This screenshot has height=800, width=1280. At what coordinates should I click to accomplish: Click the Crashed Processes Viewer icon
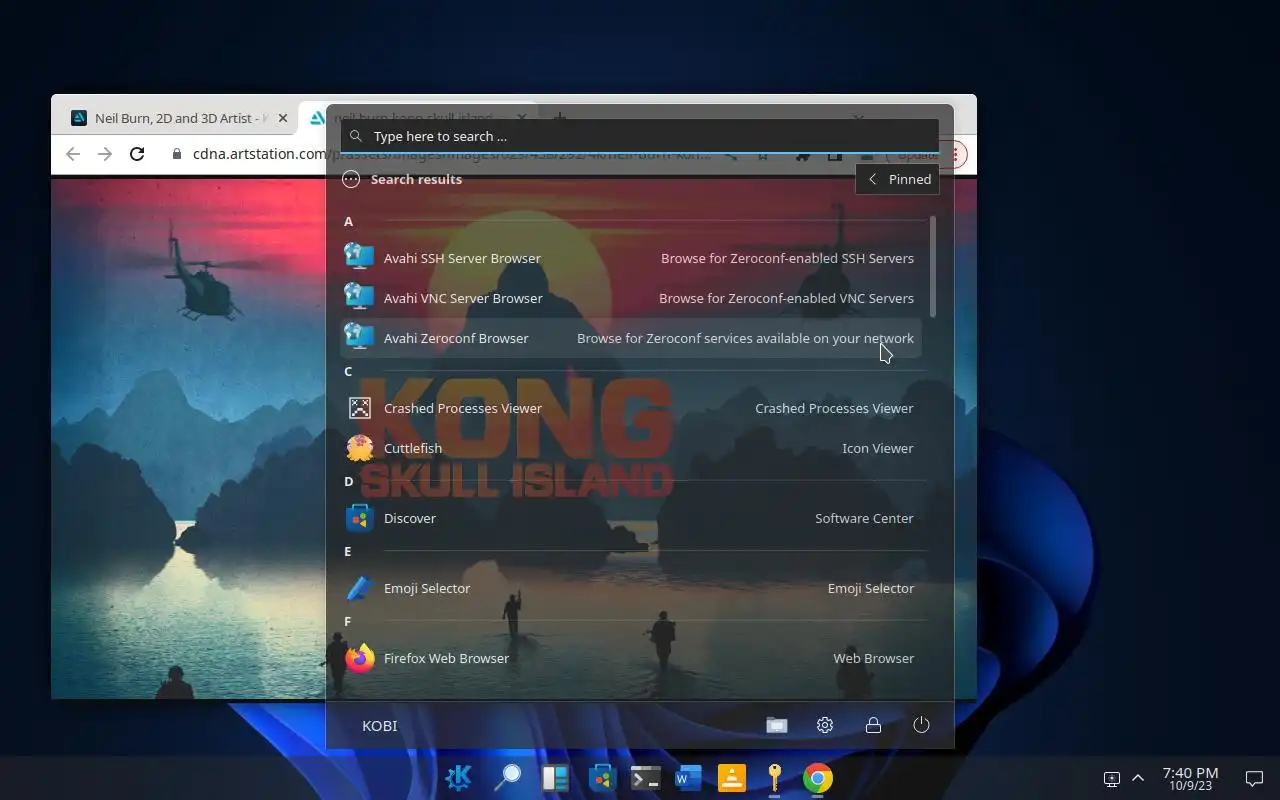click(359, 407)
